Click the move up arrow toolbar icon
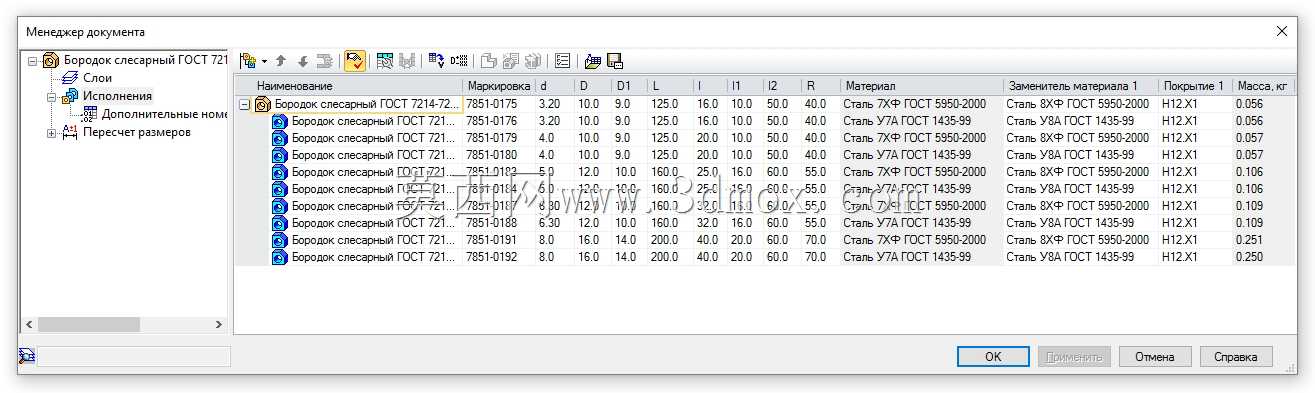 click(x=281, y=61)
